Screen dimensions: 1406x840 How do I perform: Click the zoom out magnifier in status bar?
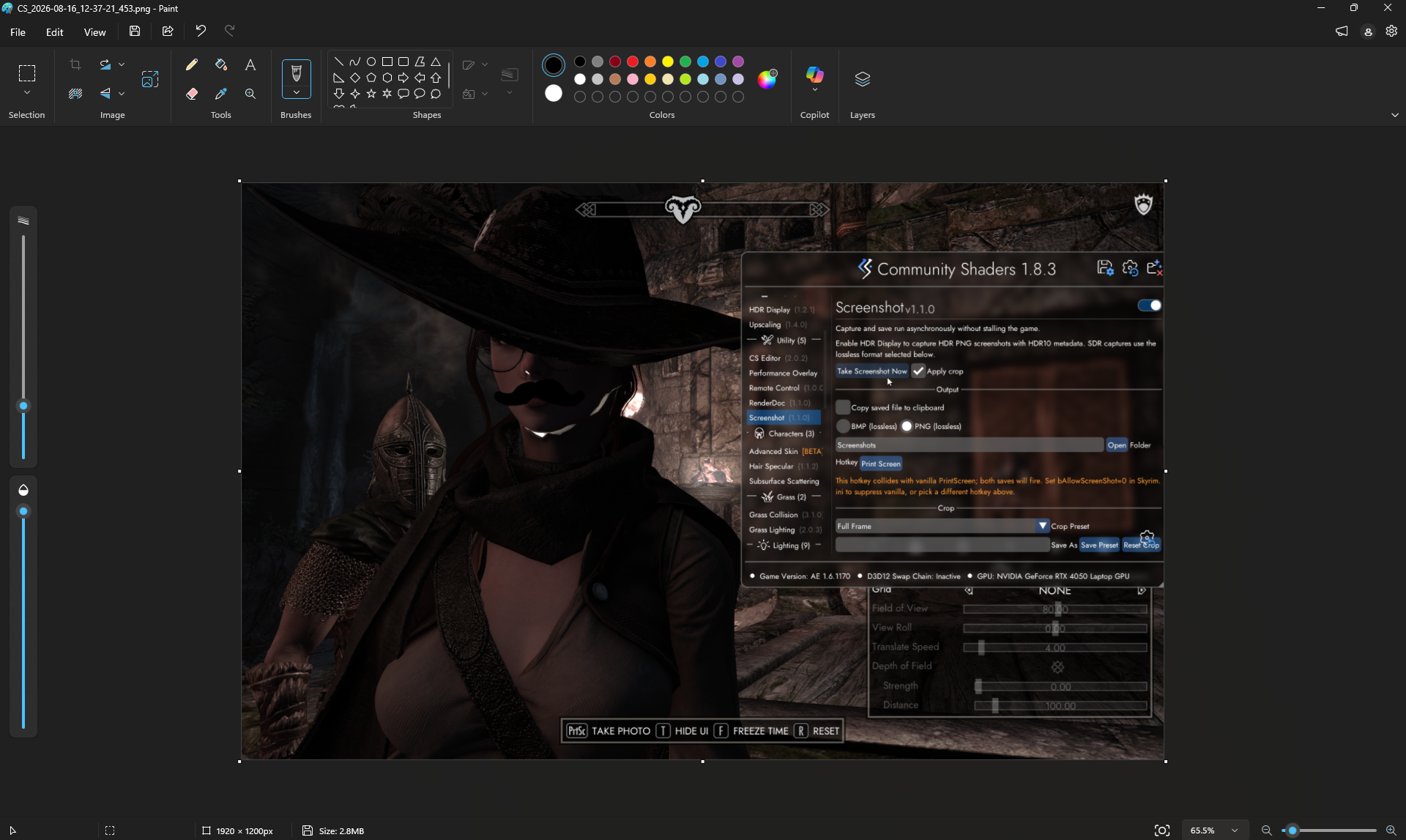click(1266, 830)
